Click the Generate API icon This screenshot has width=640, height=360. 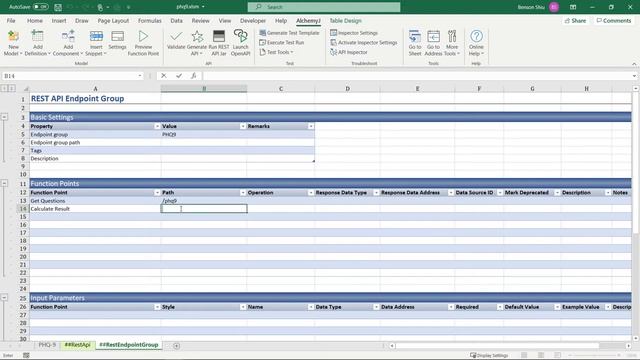coord(197,43)
